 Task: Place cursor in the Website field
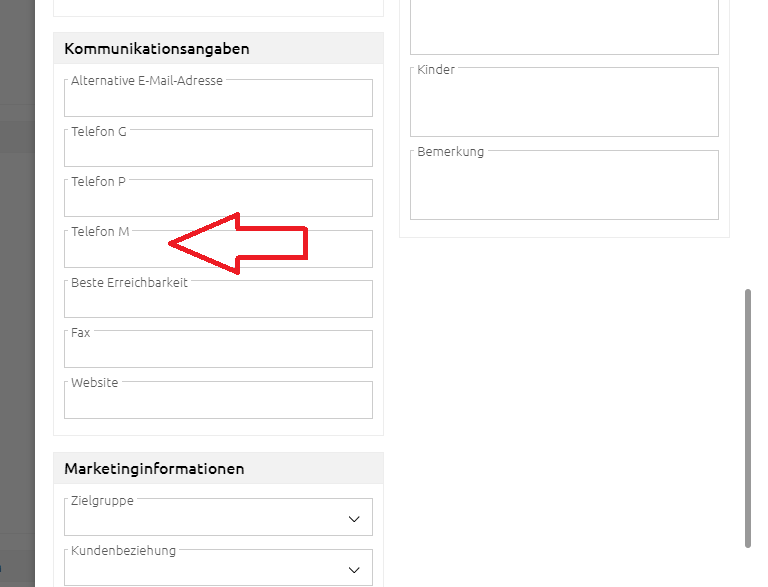pos(218,403)
